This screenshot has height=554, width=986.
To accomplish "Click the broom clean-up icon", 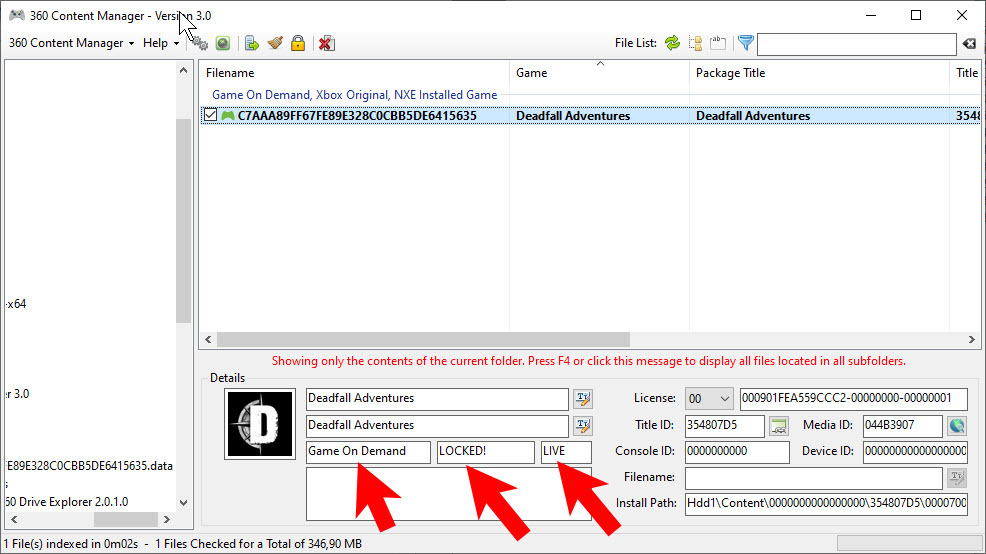I will (275, 43).
